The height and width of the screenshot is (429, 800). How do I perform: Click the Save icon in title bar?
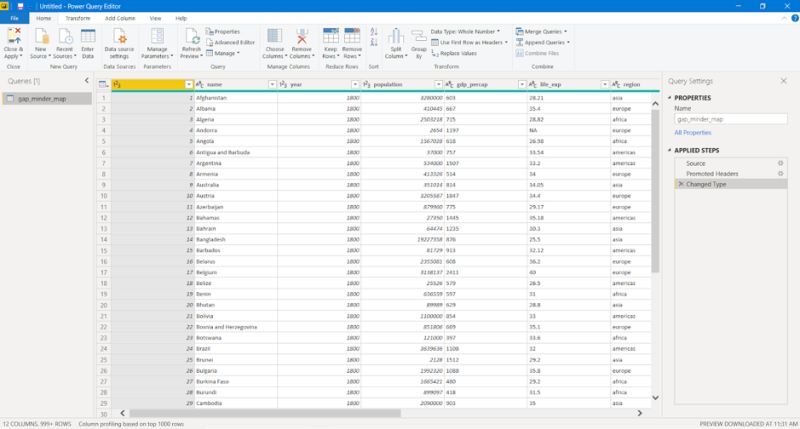(x=20, y=6)
